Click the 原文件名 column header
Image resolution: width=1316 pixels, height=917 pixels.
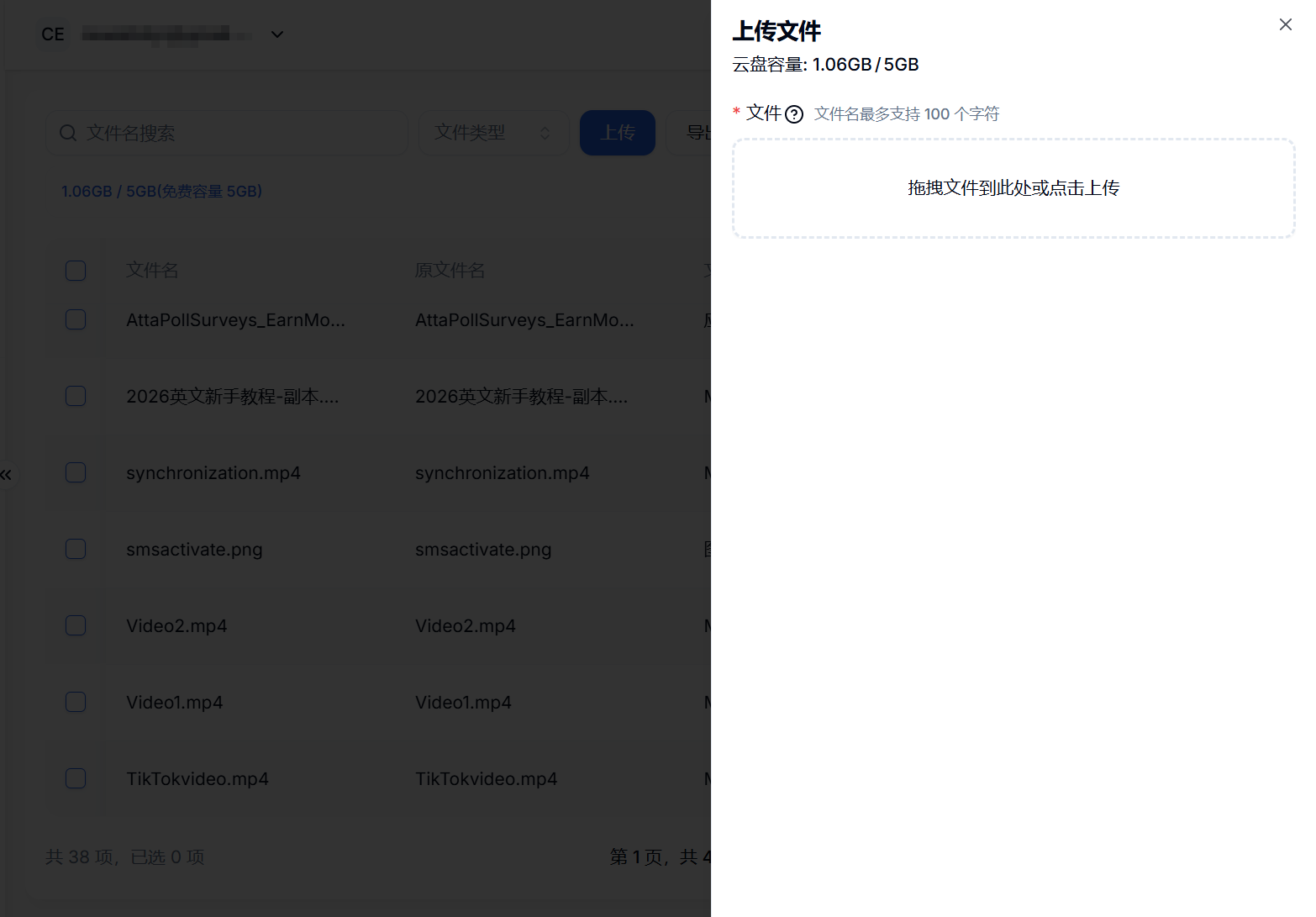pyautogui.click(x=450, y=271)
